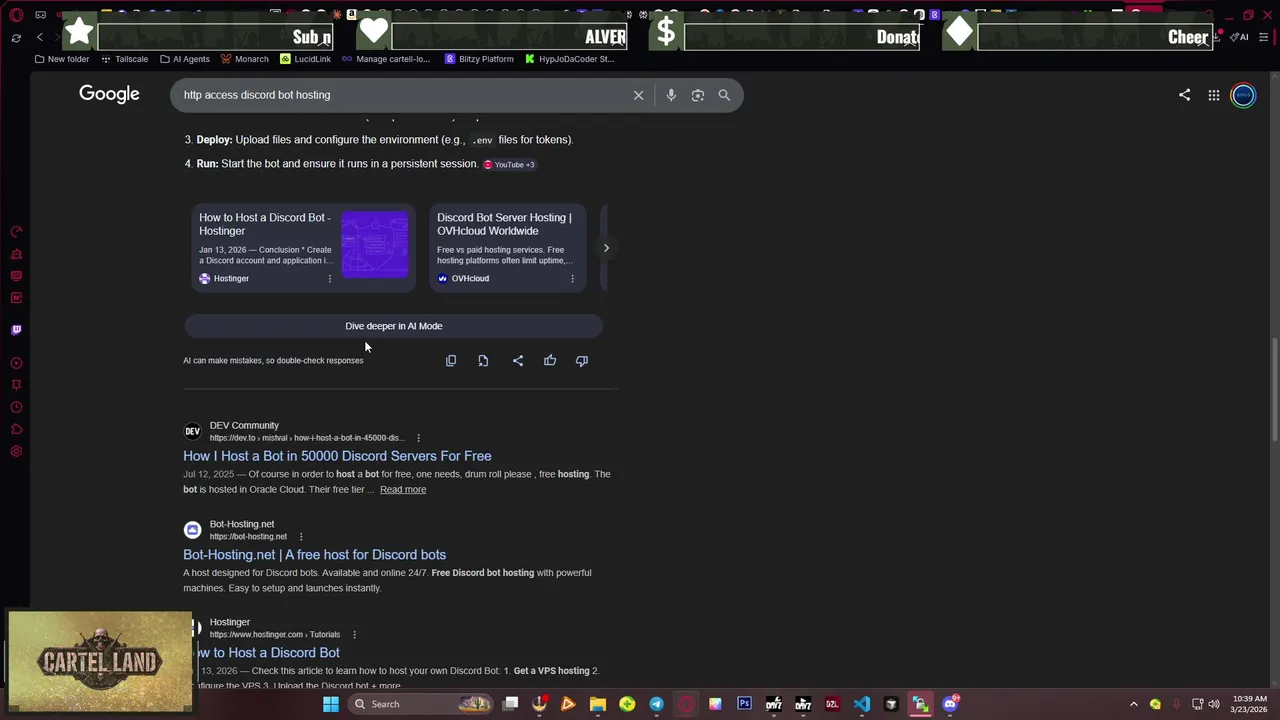Open How I Host a Bot in 50000 Discord Servers

(x=337, y=456)
